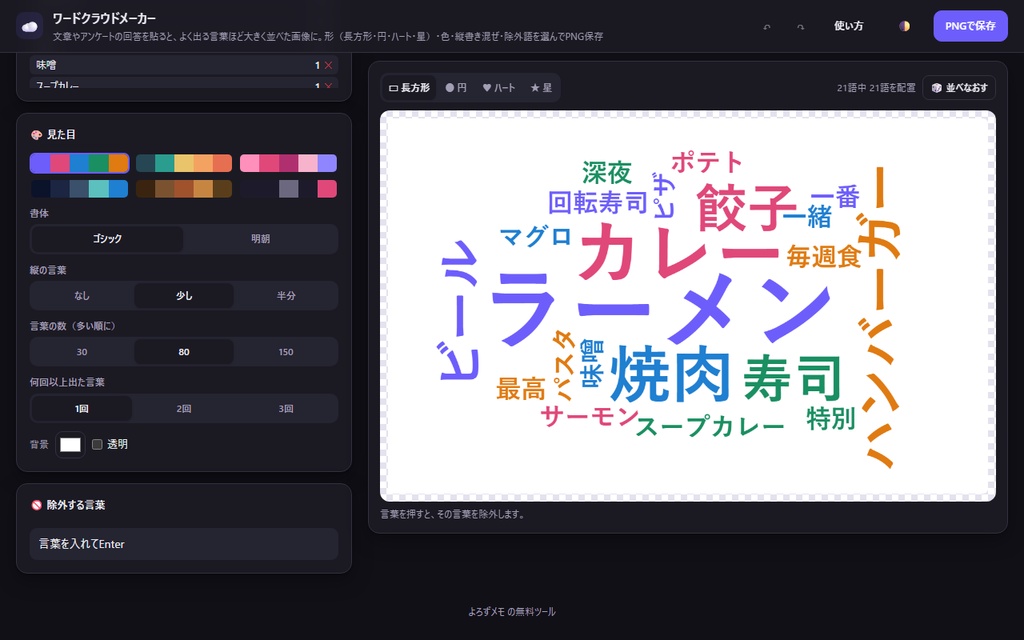
Task: Choose the pink-magenta-lavender palette
Action: (x=288, y=163)
